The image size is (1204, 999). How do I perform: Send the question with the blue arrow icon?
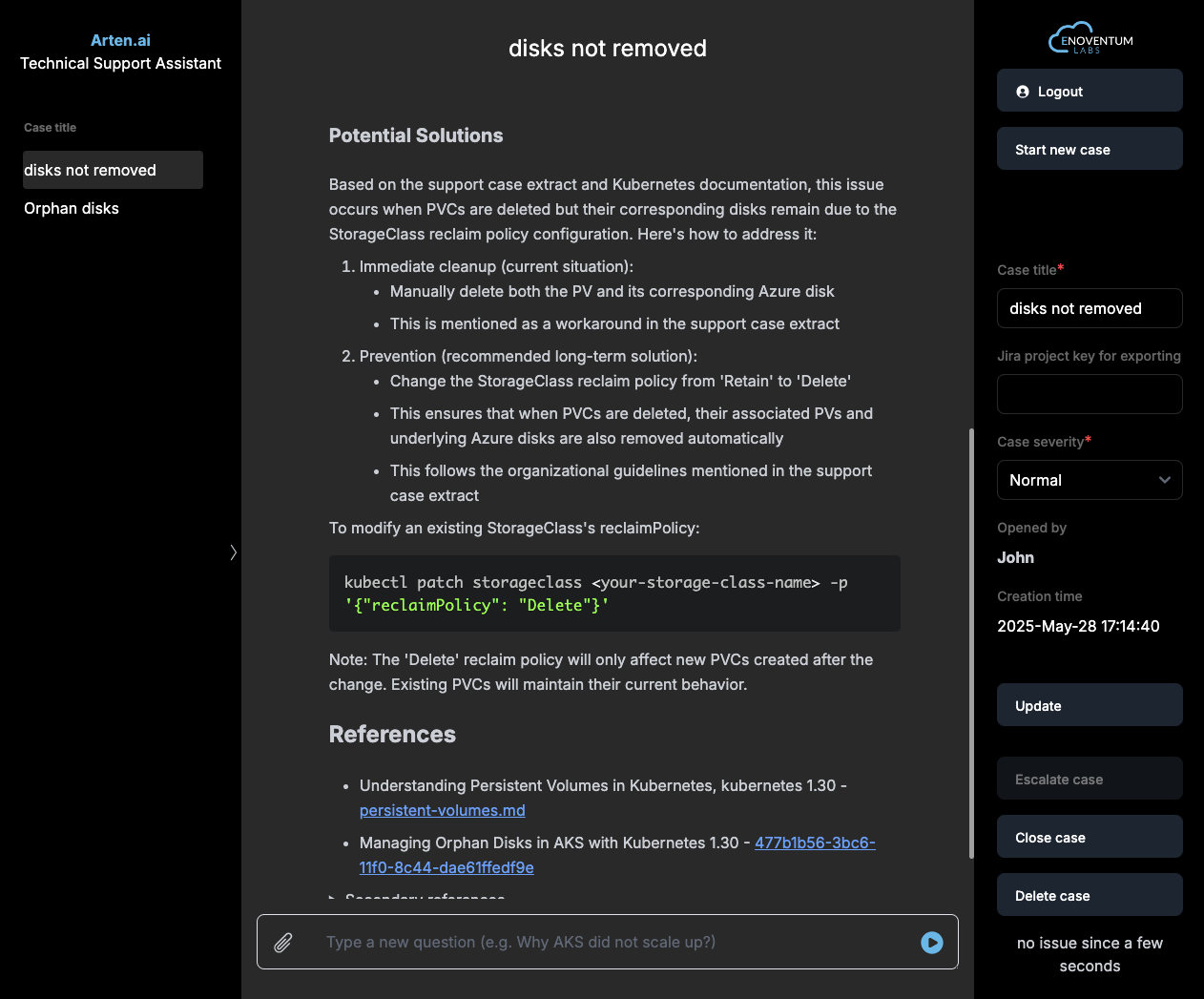(932, 943)
